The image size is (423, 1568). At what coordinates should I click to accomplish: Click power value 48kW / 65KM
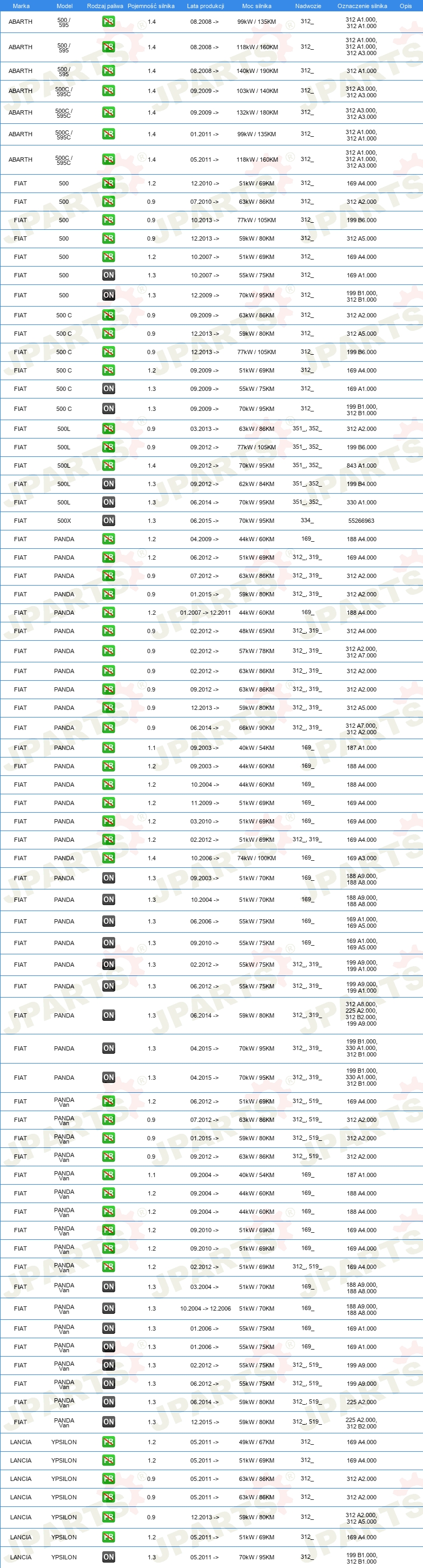point(256,631)
